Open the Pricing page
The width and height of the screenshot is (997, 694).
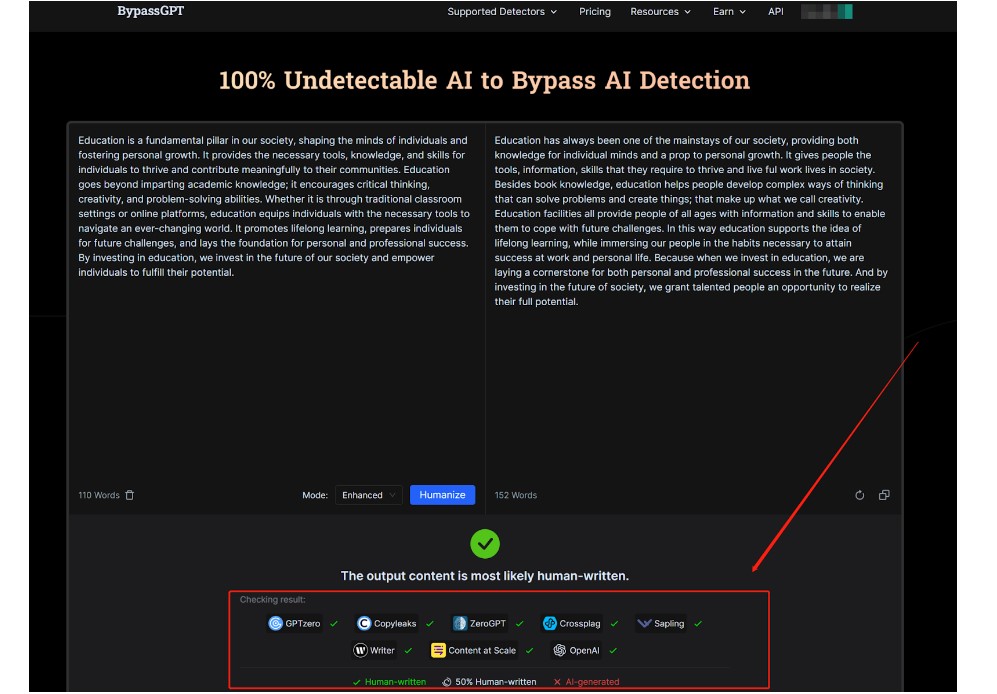(x=595, y=11)
